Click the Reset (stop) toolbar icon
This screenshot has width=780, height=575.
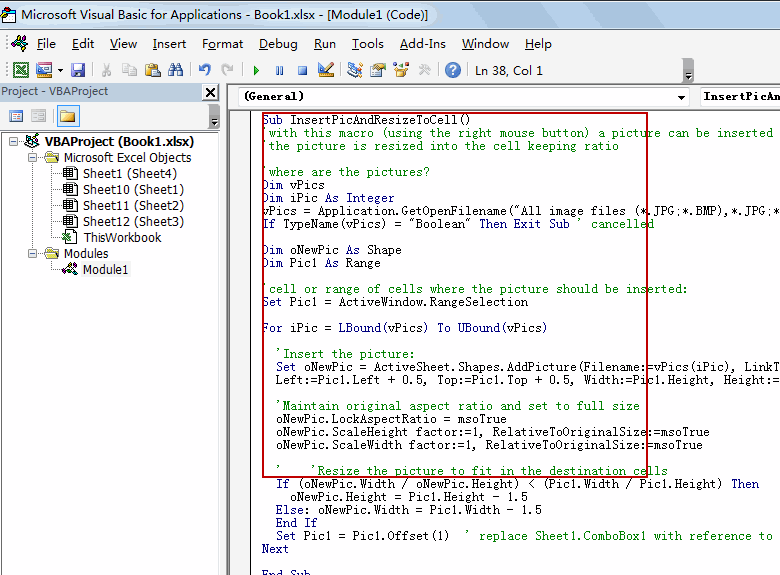[302, 70]
